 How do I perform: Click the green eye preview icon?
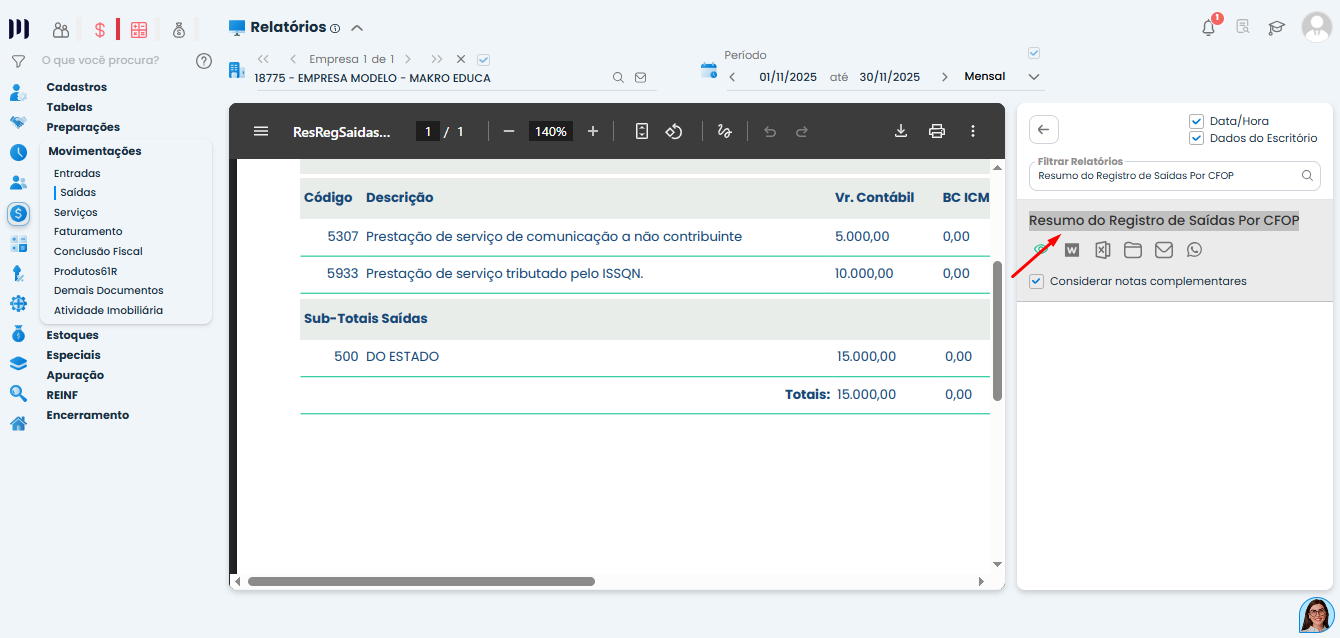coord(1041,250)
